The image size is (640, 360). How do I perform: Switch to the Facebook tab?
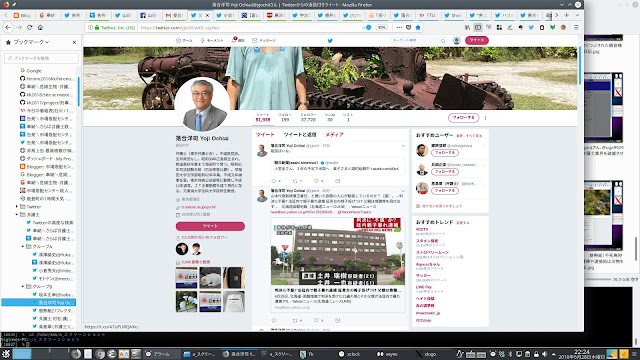tap(149, 15)
